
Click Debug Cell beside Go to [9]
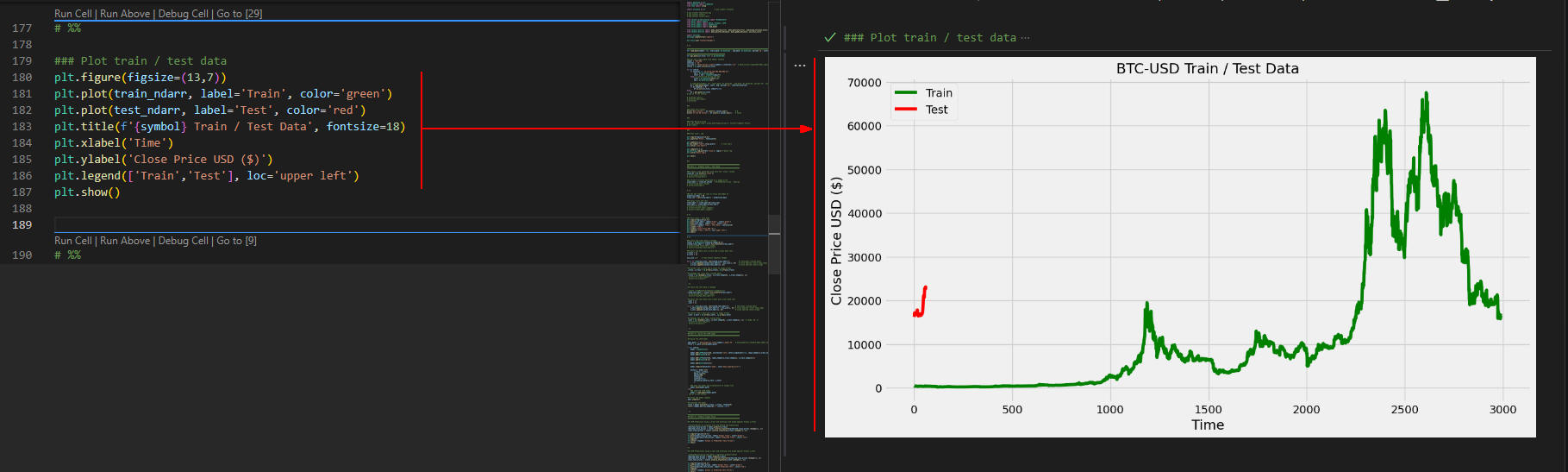184,241
